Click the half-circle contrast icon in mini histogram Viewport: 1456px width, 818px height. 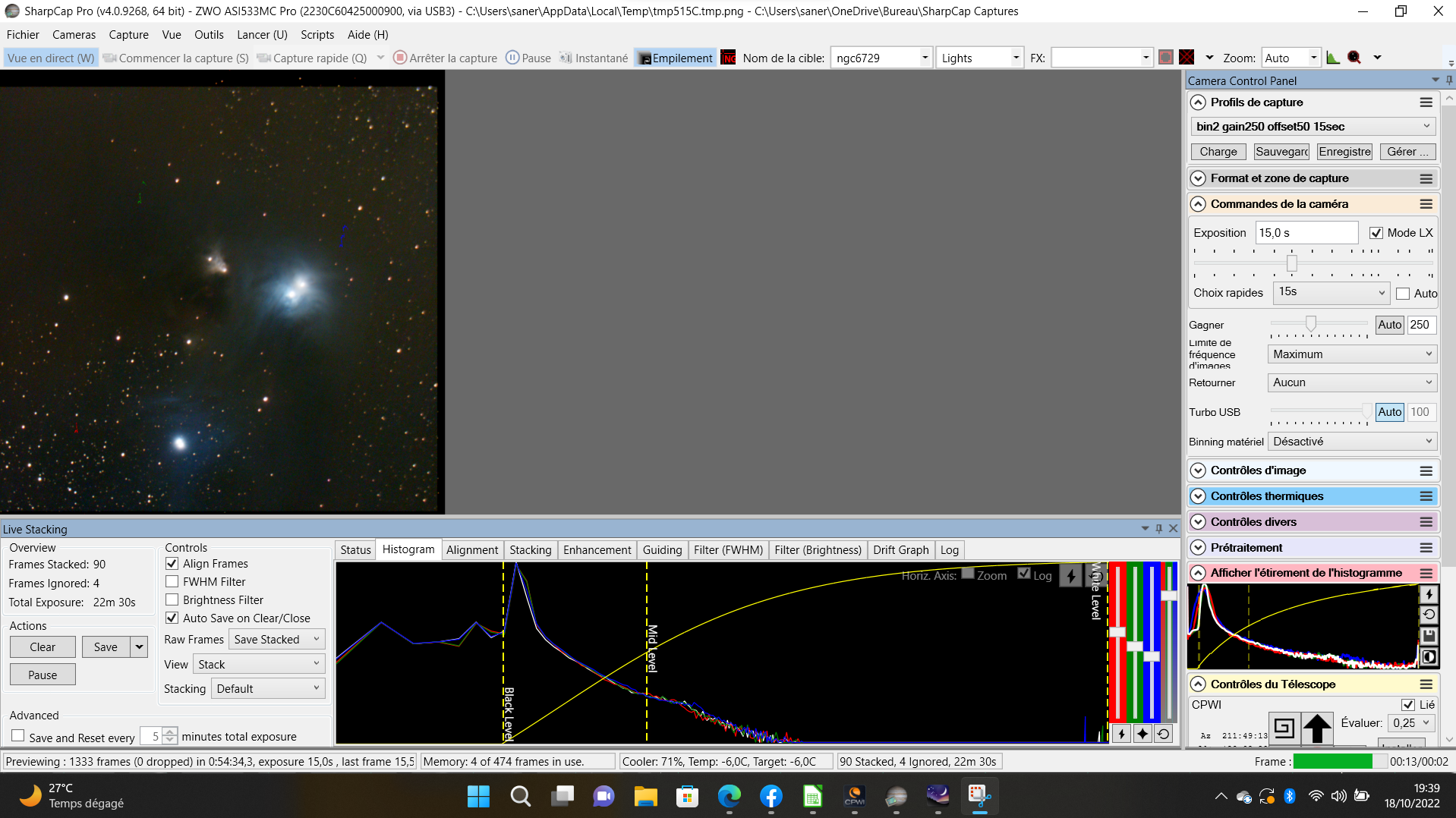(1429, 657)
